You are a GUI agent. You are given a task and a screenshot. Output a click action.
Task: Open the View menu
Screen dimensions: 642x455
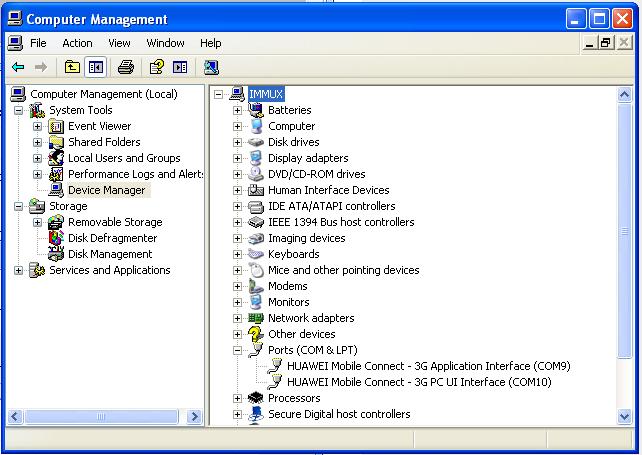click(119, 43)
